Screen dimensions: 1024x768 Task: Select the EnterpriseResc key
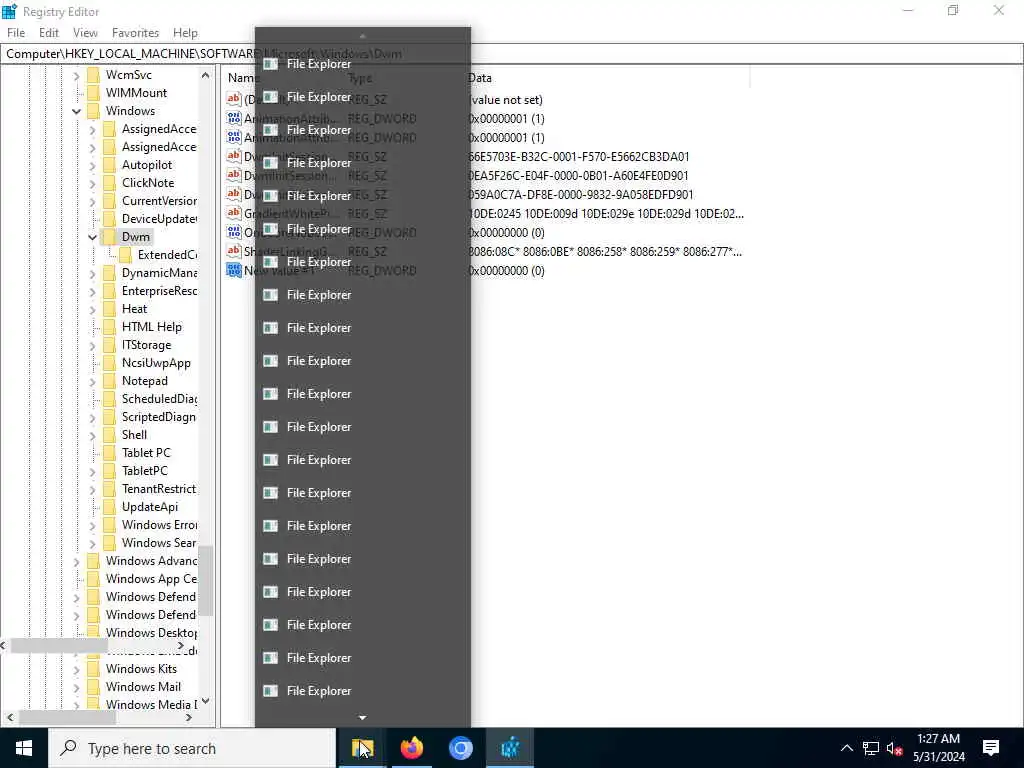[x=159, y=291]
